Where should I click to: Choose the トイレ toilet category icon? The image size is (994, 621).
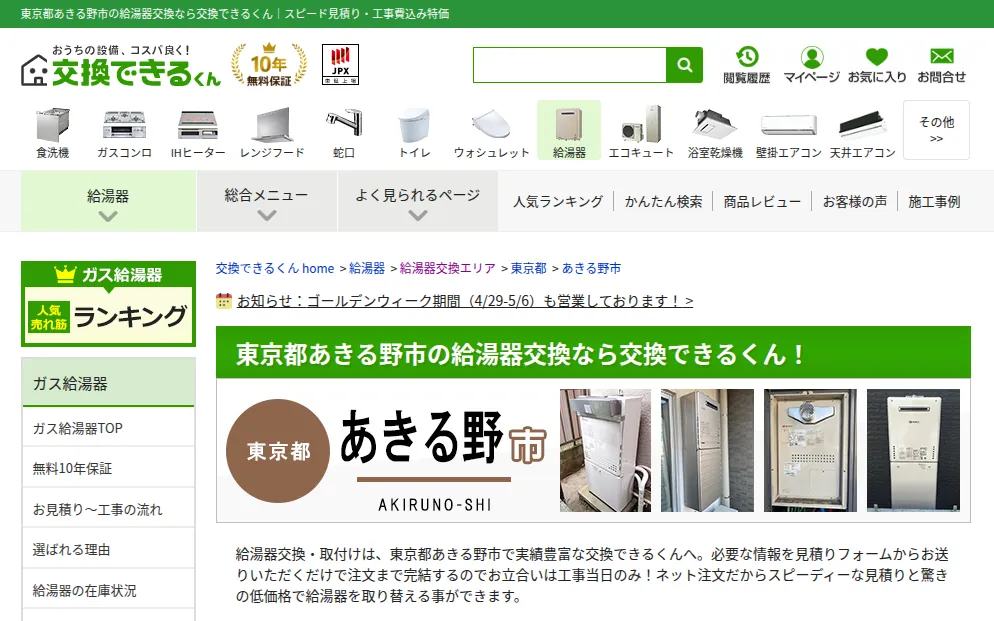tap(415, 131)
